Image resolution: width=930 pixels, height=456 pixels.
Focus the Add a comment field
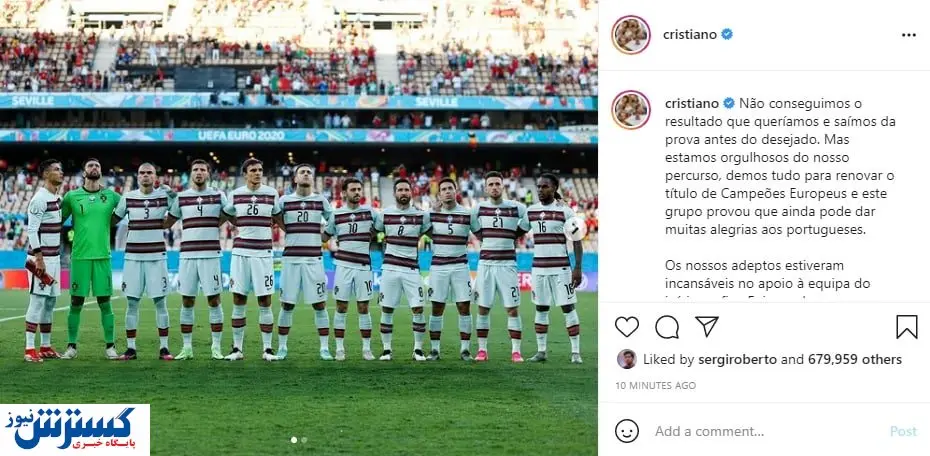pos(765,432)
